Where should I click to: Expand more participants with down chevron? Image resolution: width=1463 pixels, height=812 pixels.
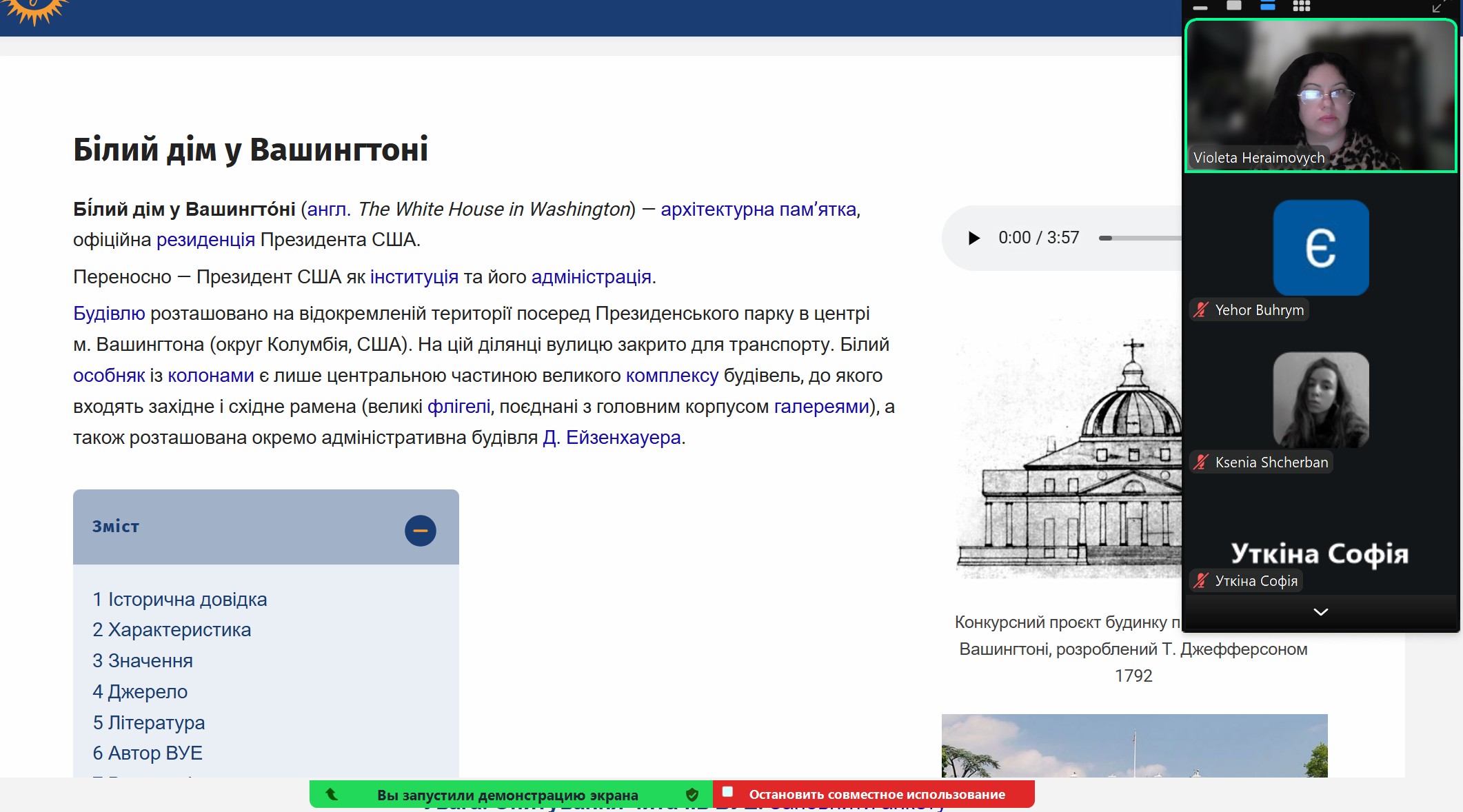pos(1320,612)
